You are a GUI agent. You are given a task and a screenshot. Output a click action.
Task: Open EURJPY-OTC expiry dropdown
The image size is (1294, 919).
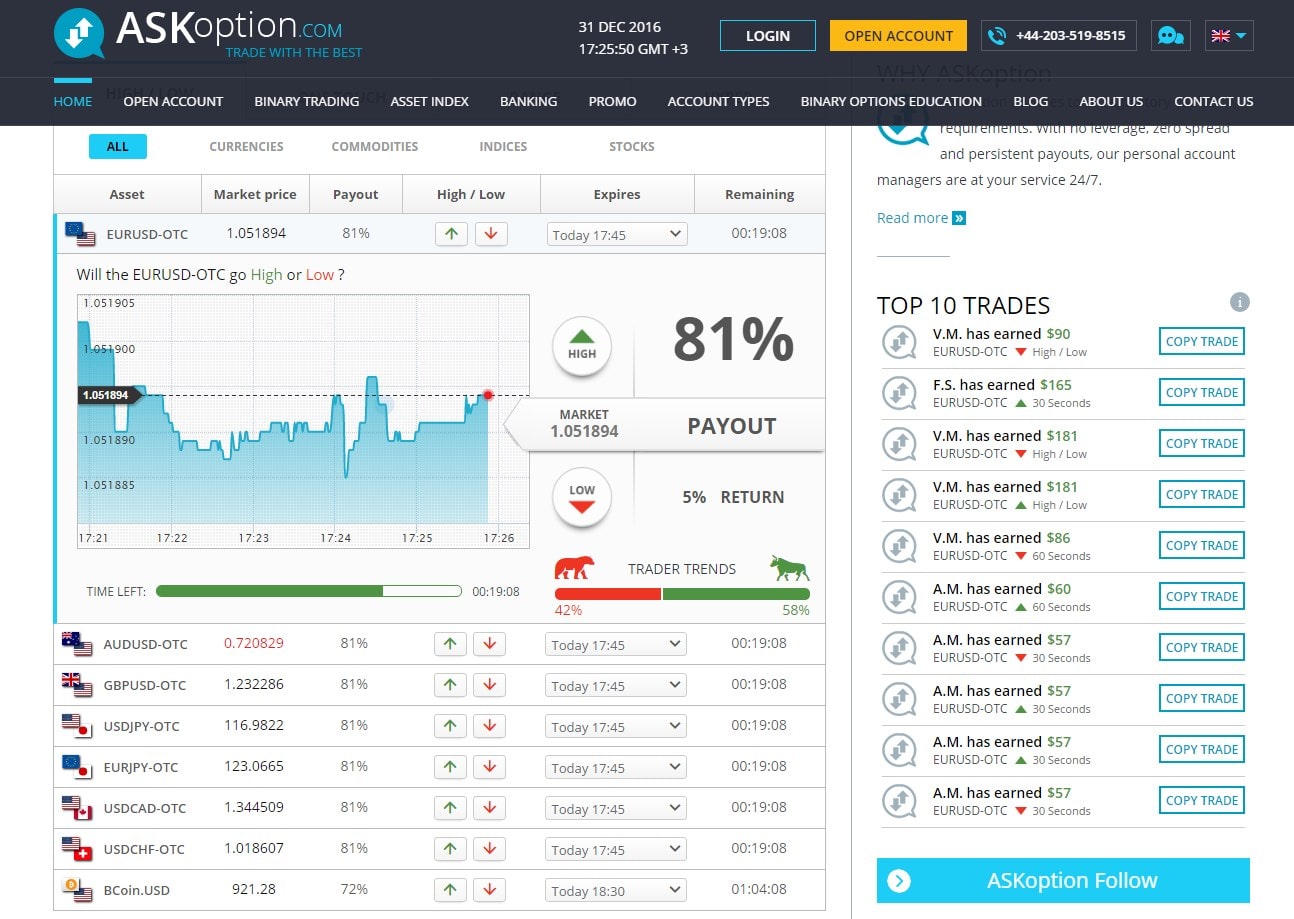click(x=616, y=768)
